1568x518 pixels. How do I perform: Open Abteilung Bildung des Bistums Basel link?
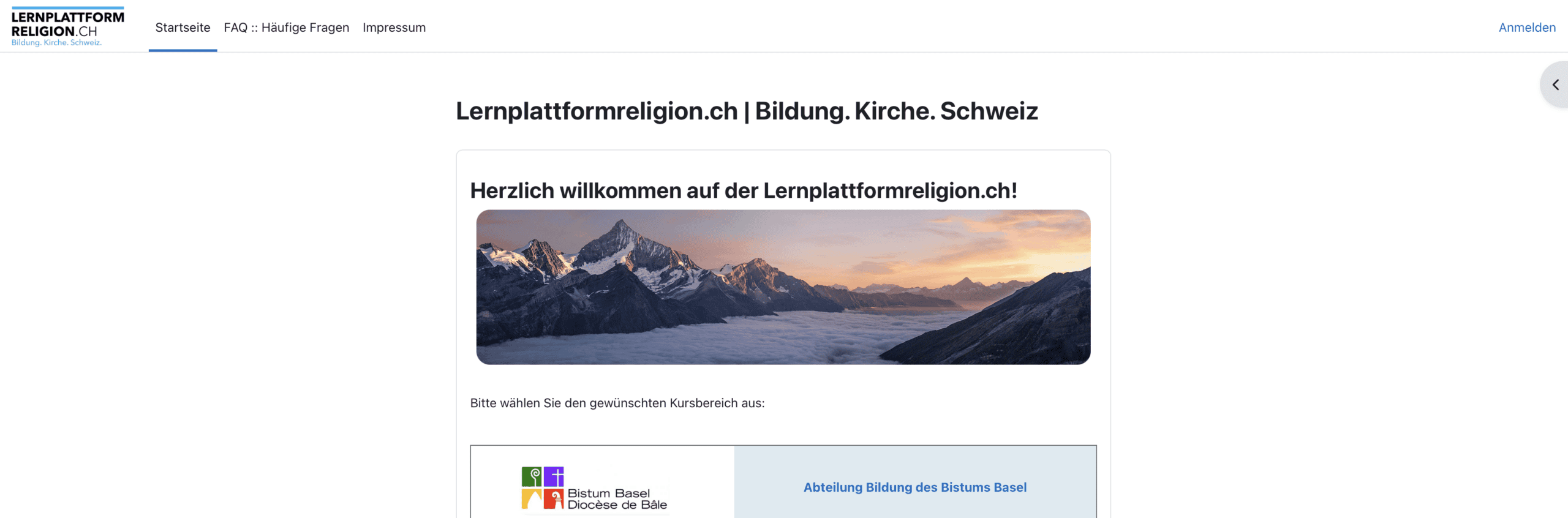(x=915, y=487)
